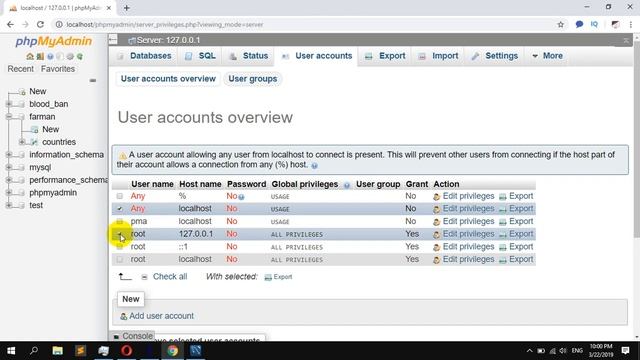Expand the blood_ban database node
The width and height of the screenshot is (640, 360).
click(x=9, y=104)
